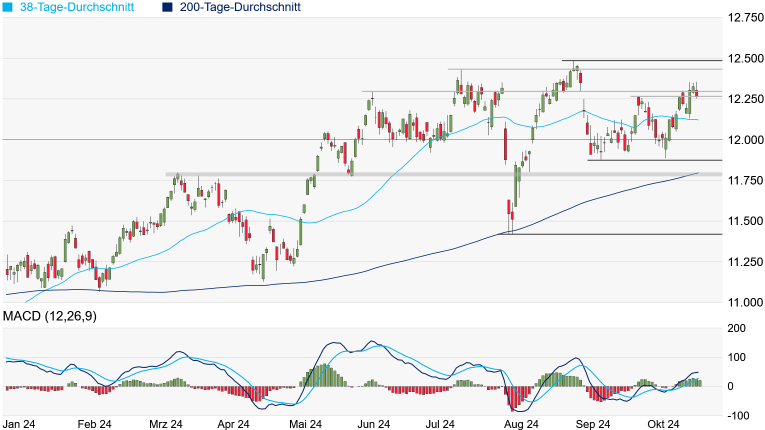Image resolution: width=765 pixels, height=430 pixels.
Task: Click the 12.500 price axis label
Action: pos(742,59)
